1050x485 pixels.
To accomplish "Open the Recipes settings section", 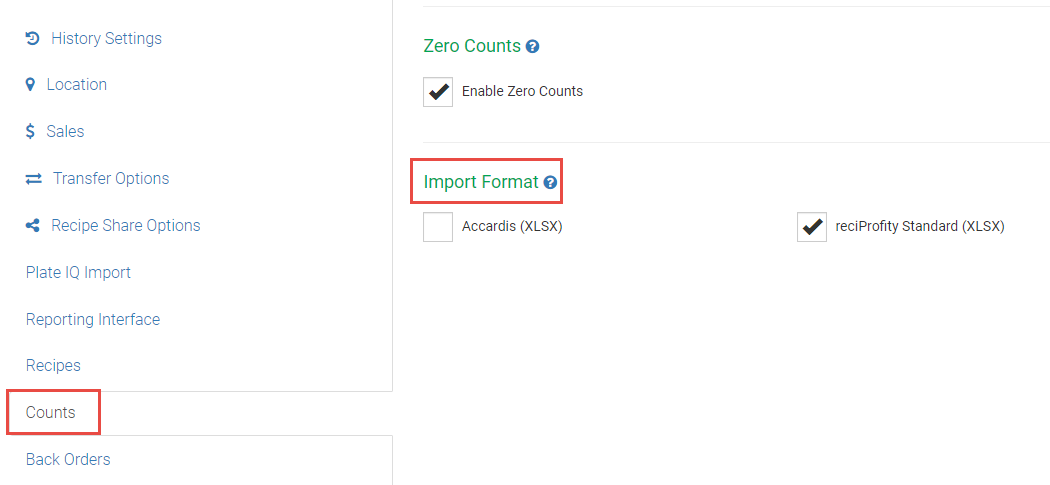I will (53, 365).
